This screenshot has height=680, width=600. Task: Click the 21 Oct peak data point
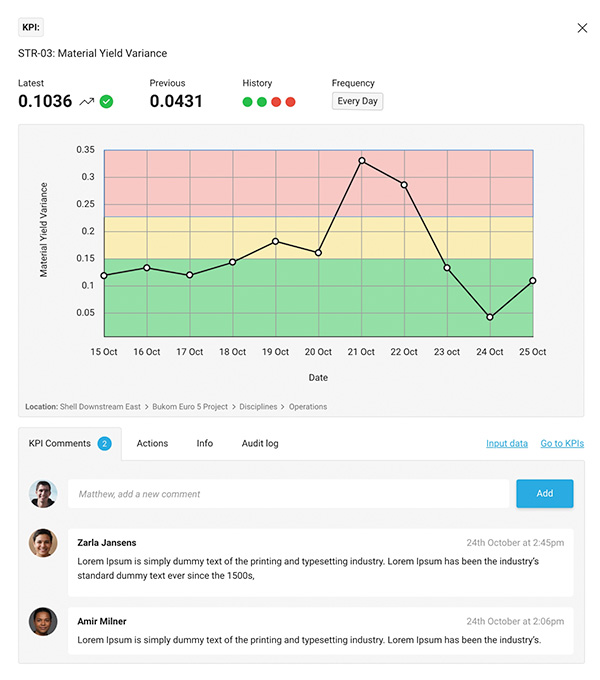362,161
